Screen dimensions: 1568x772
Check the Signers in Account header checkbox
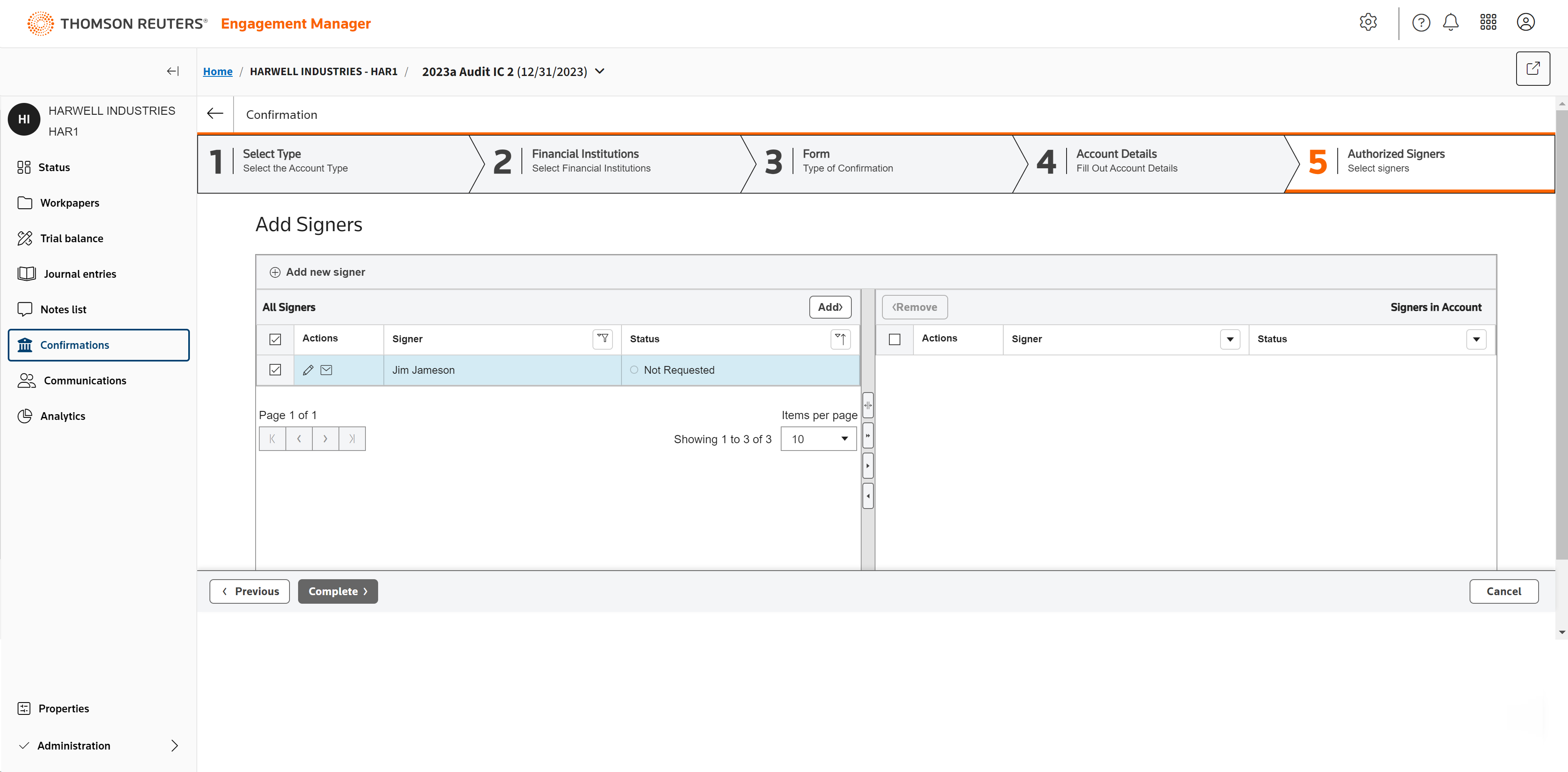pos(894,339)
